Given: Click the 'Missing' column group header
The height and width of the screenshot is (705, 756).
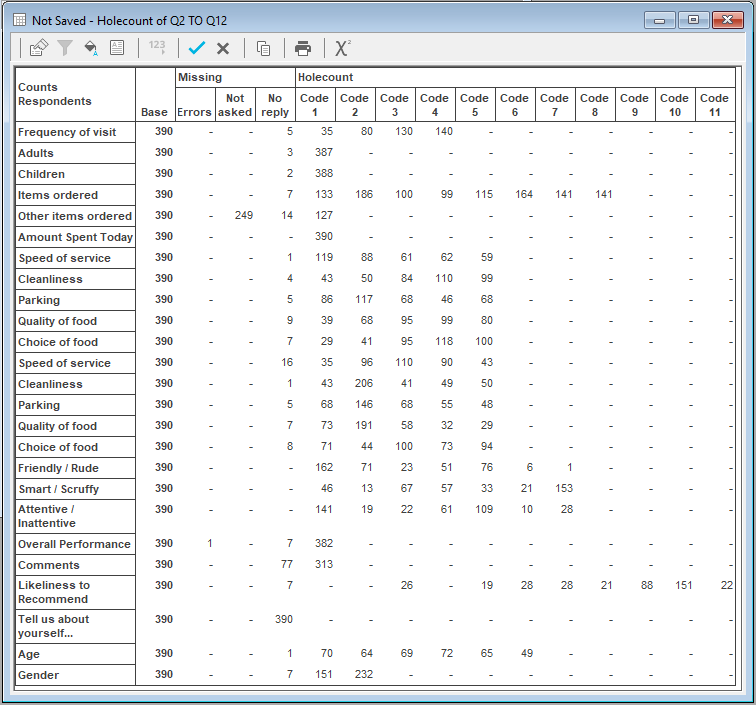Looking at the screenshot, I should click(200, 77).
